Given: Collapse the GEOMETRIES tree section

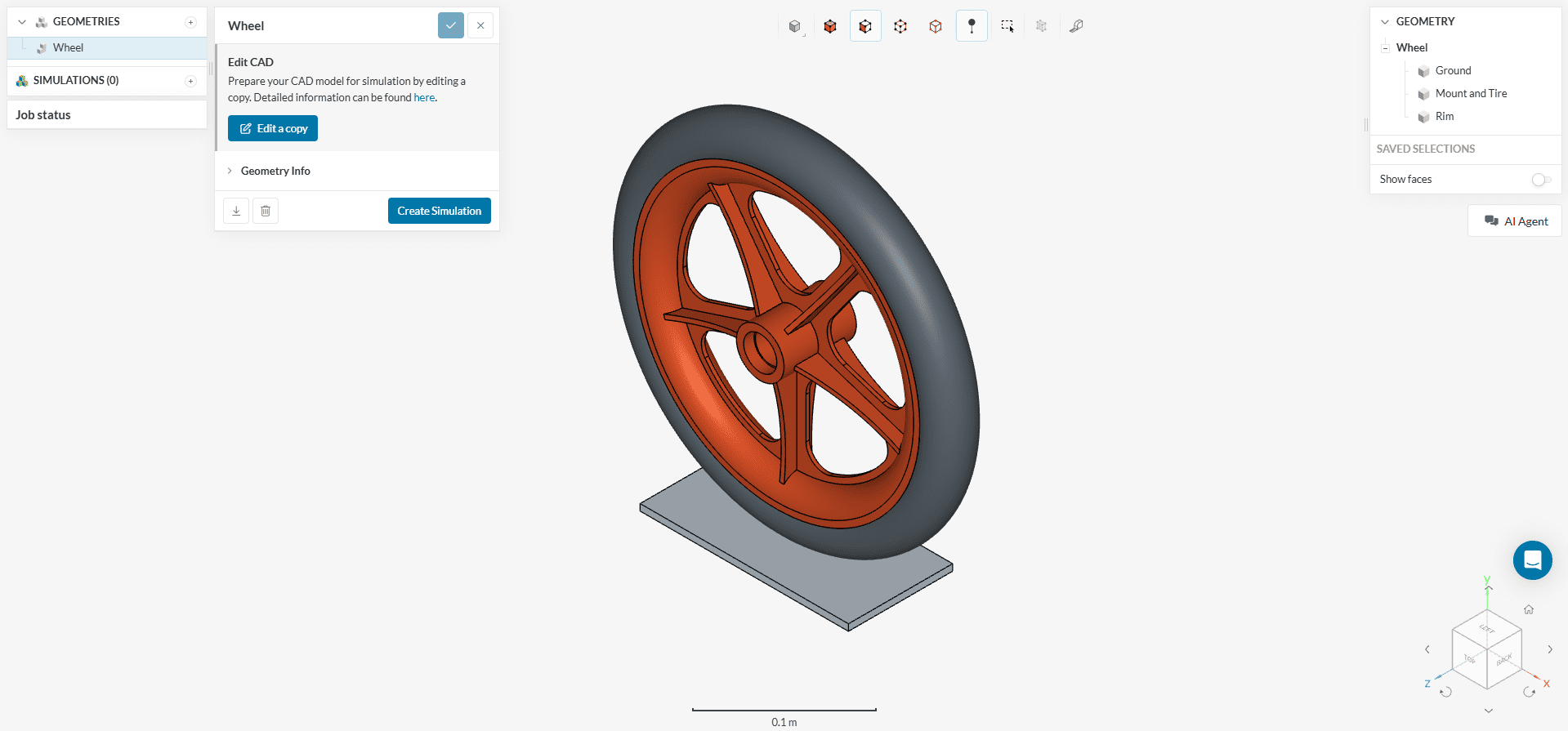Looking at the screenshot, I should point(22,22).
